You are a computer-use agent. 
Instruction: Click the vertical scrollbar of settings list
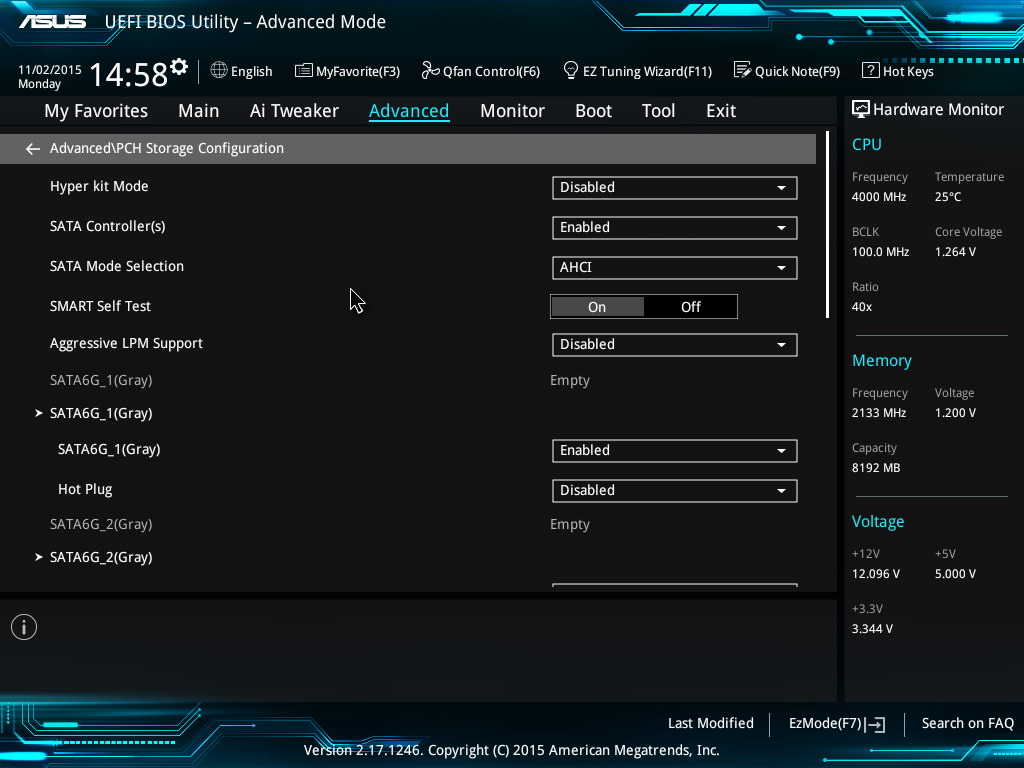coord(827,225)
